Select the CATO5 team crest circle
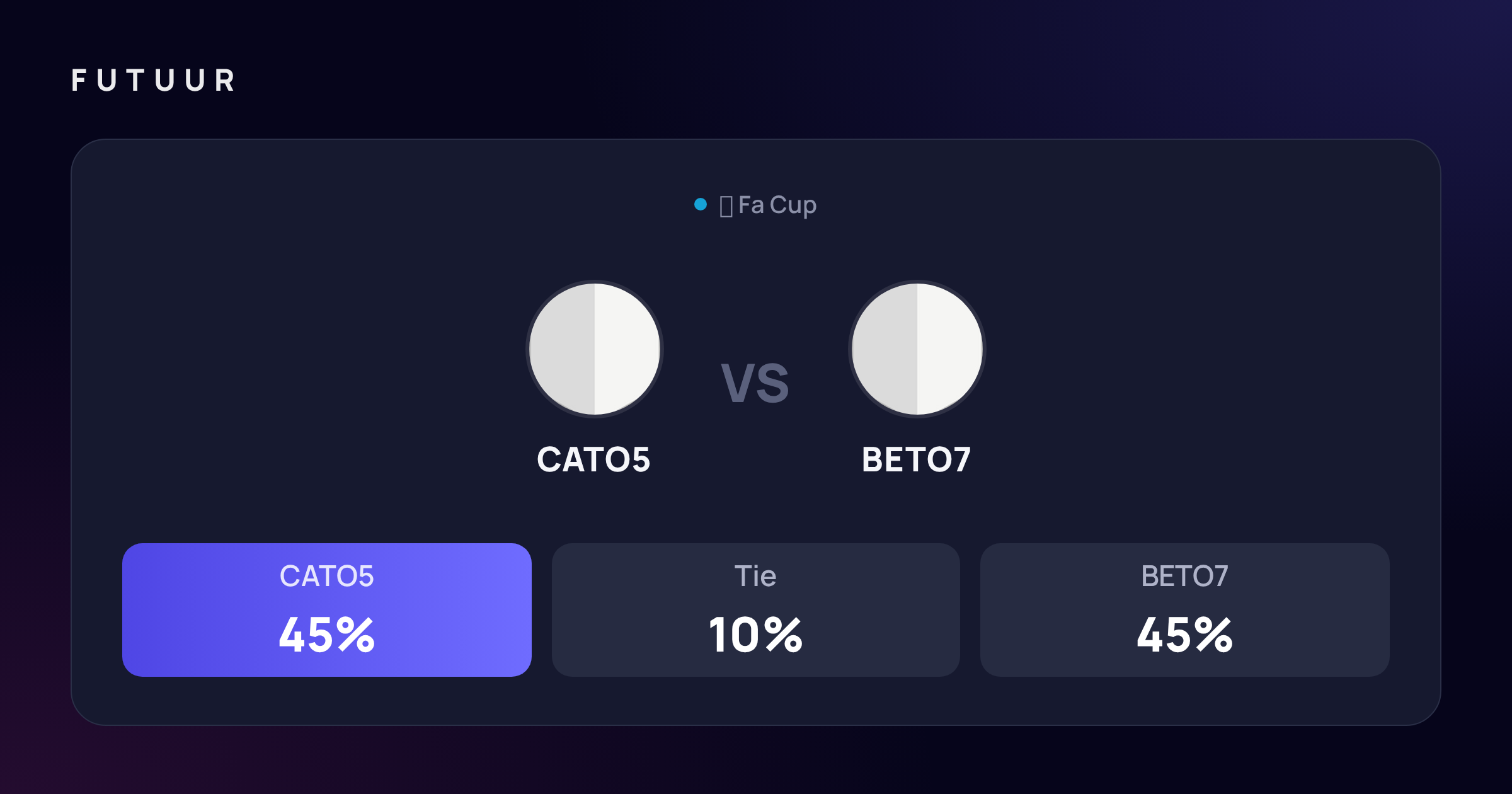 pos(595,348)
